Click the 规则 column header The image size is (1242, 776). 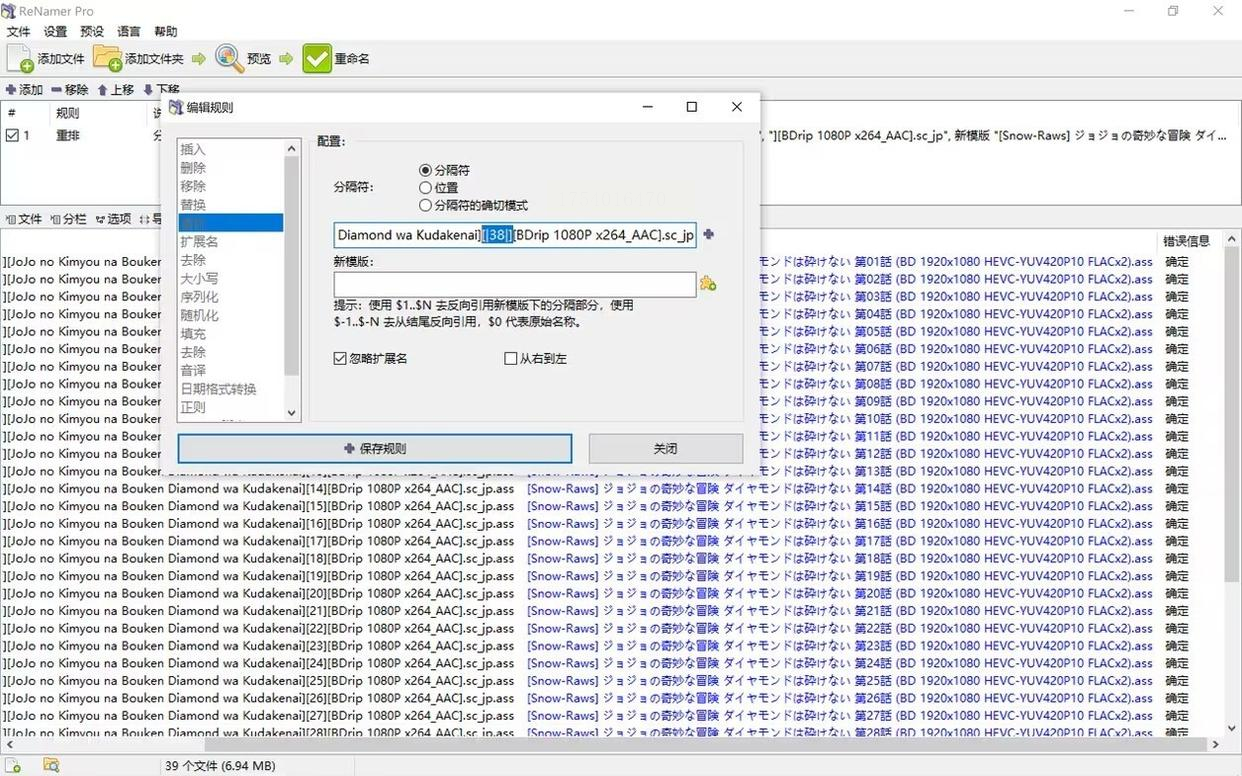[x=67, y=113]
